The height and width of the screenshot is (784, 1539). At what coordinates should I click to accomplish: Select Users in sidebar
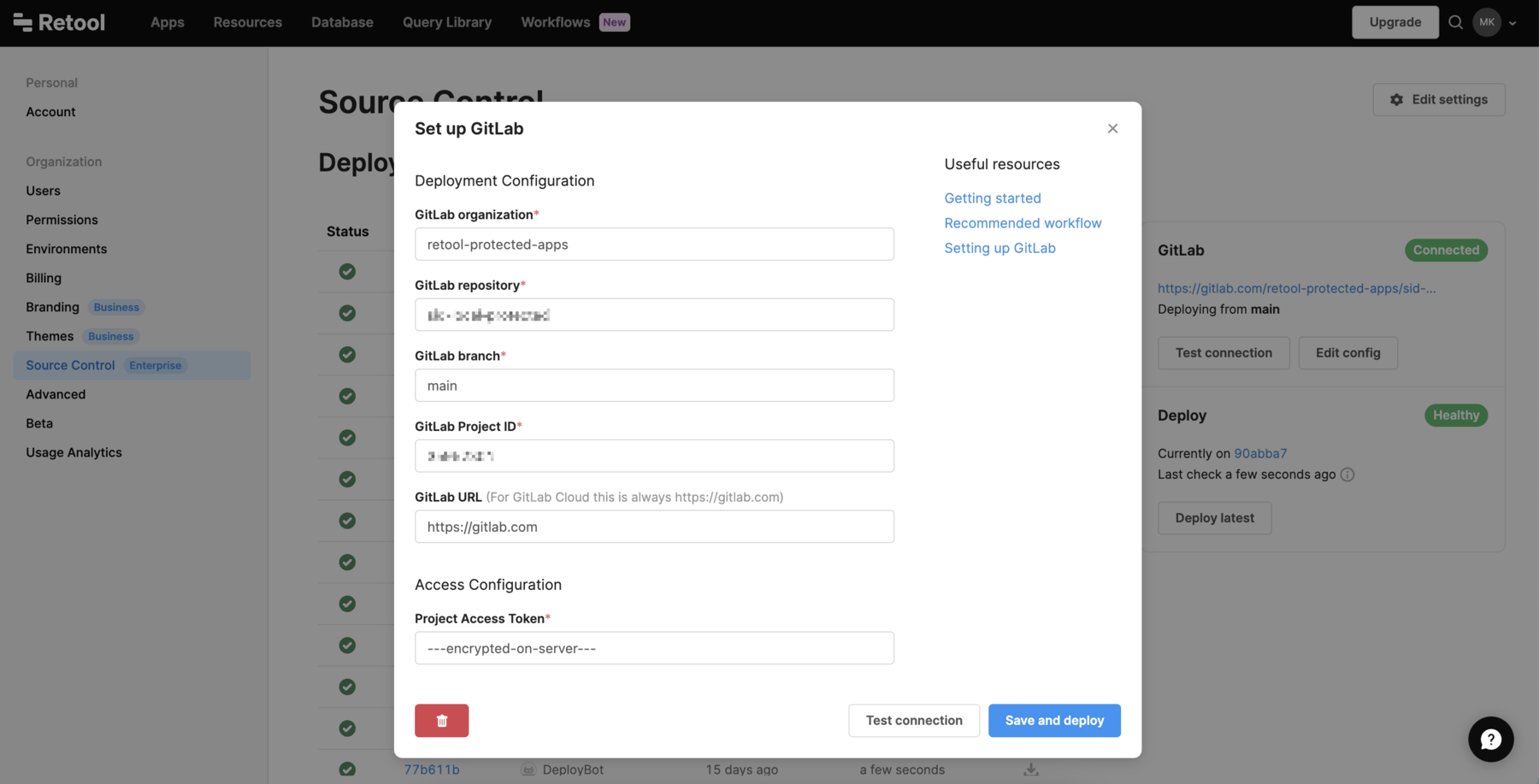point(43,191)
